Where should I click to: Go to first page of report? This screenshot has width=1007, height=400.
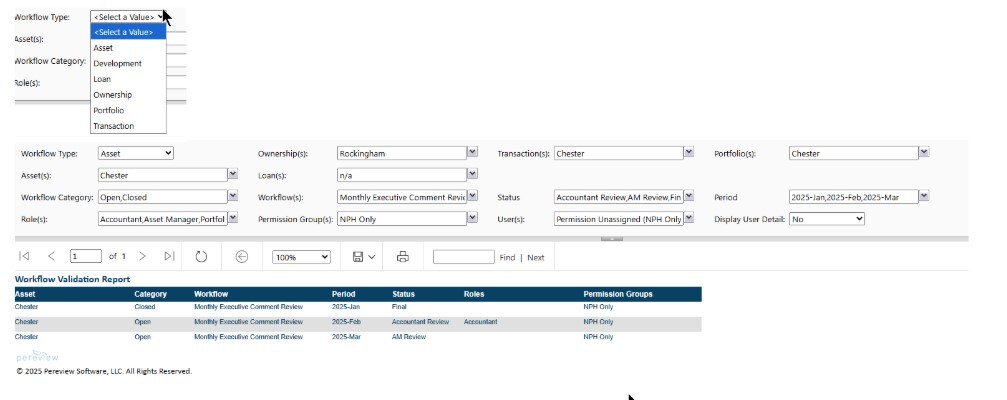point(24,257)
